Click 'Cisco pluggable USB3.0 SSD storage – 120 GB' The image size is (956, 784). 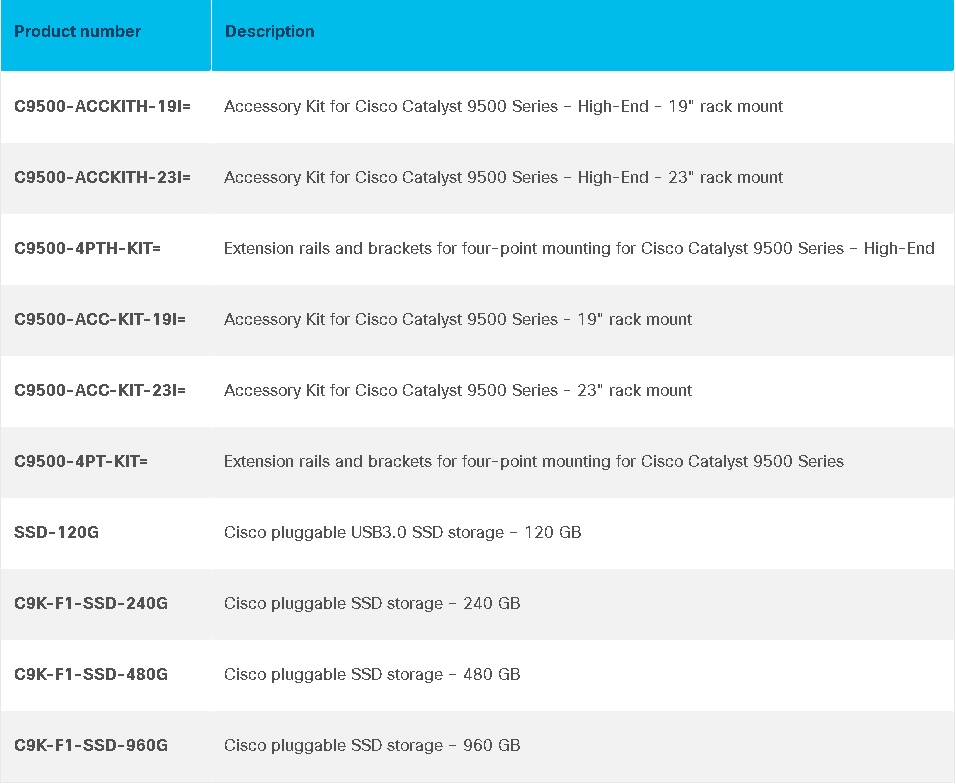coord(402,532)
